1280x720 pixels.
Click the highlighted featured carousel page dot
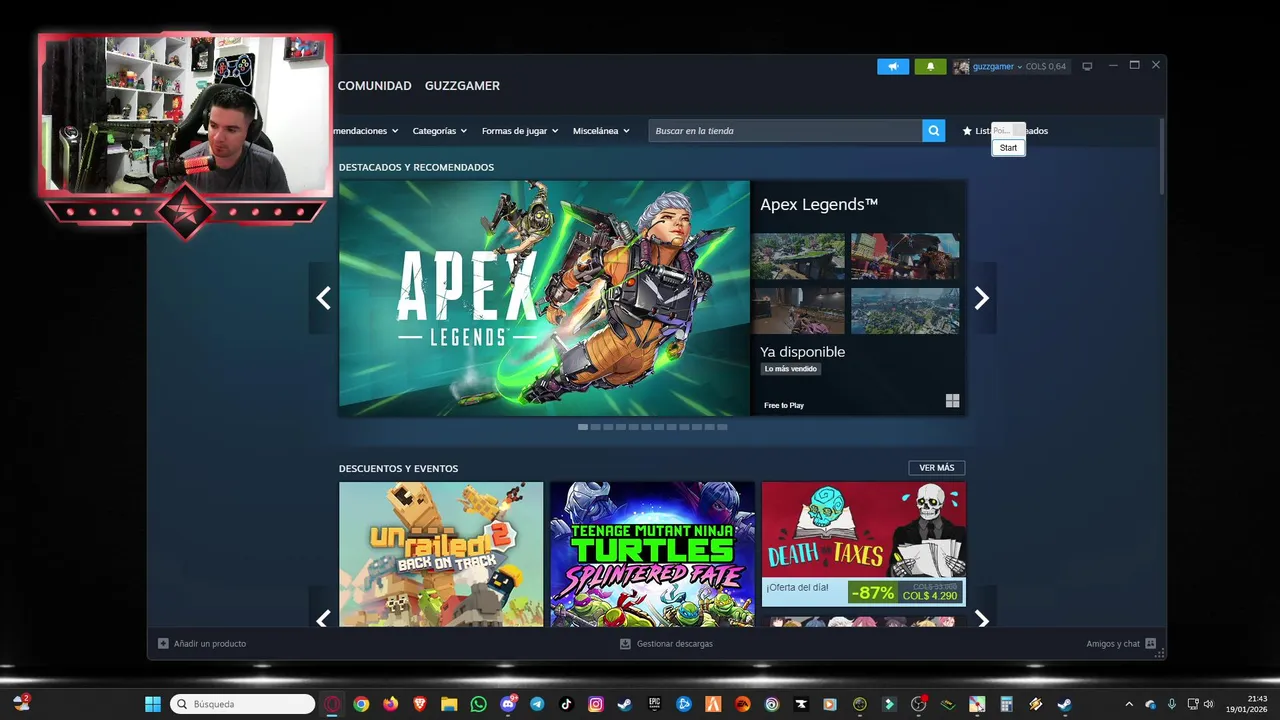tap(583, 427)
